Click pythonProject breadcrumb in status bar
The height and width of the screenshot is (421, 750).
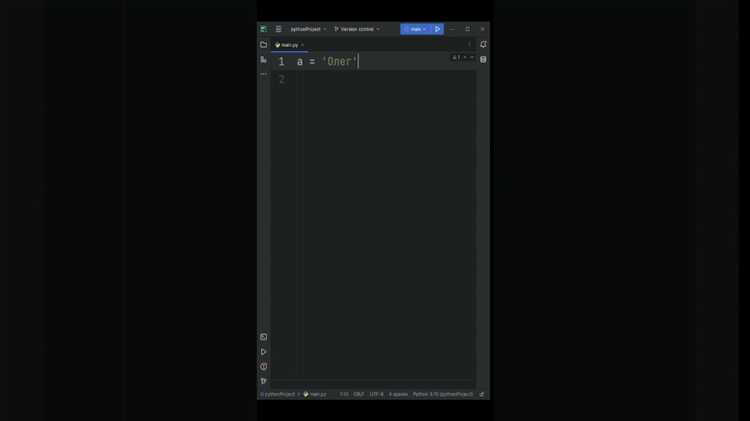pyautogui.click(x=278, y=395)
